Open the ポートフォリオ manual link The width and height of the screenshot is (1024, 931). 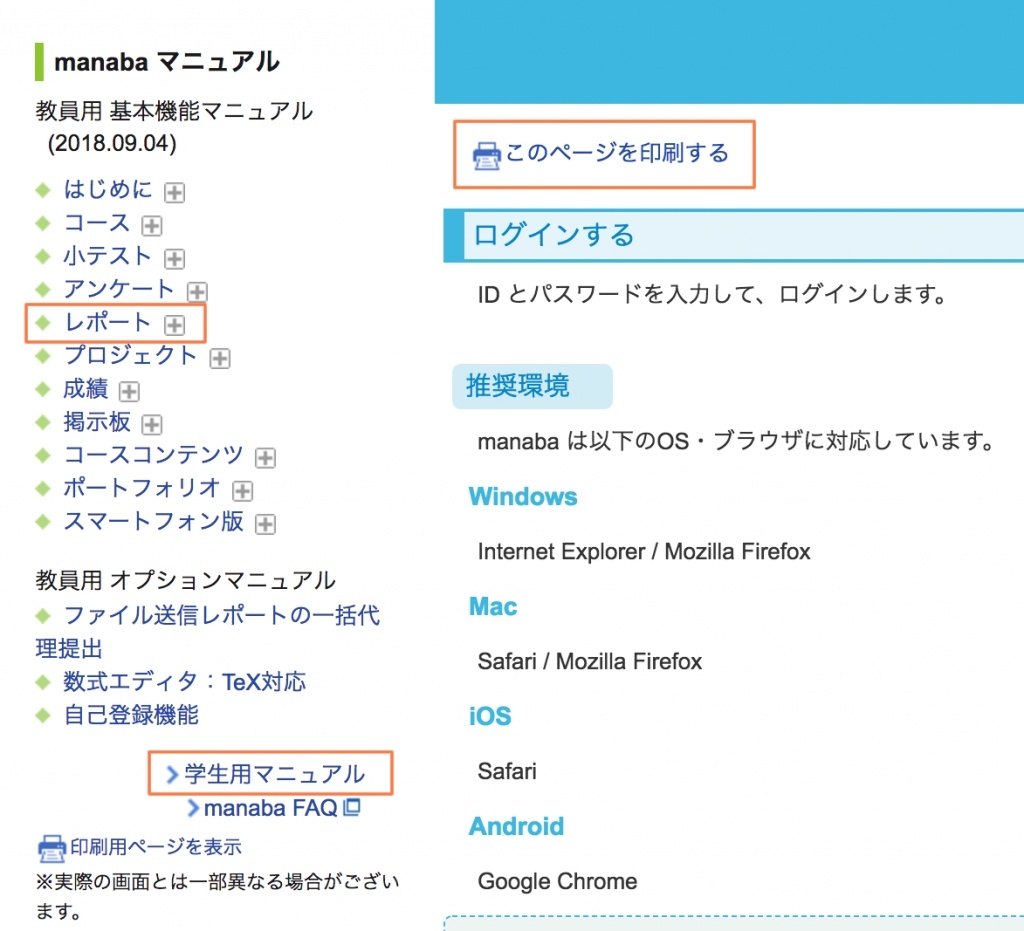pos(142,488)
